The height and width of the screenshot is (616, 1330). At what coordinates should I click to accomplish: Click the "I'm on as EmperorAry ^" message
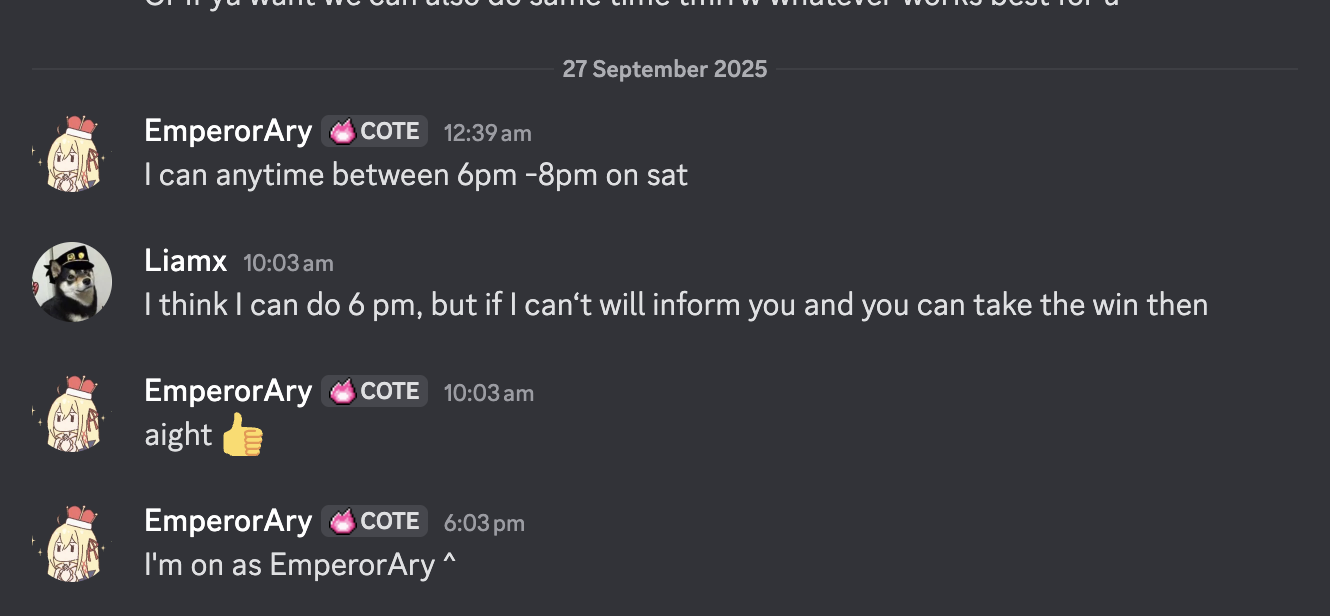[300, 565]
